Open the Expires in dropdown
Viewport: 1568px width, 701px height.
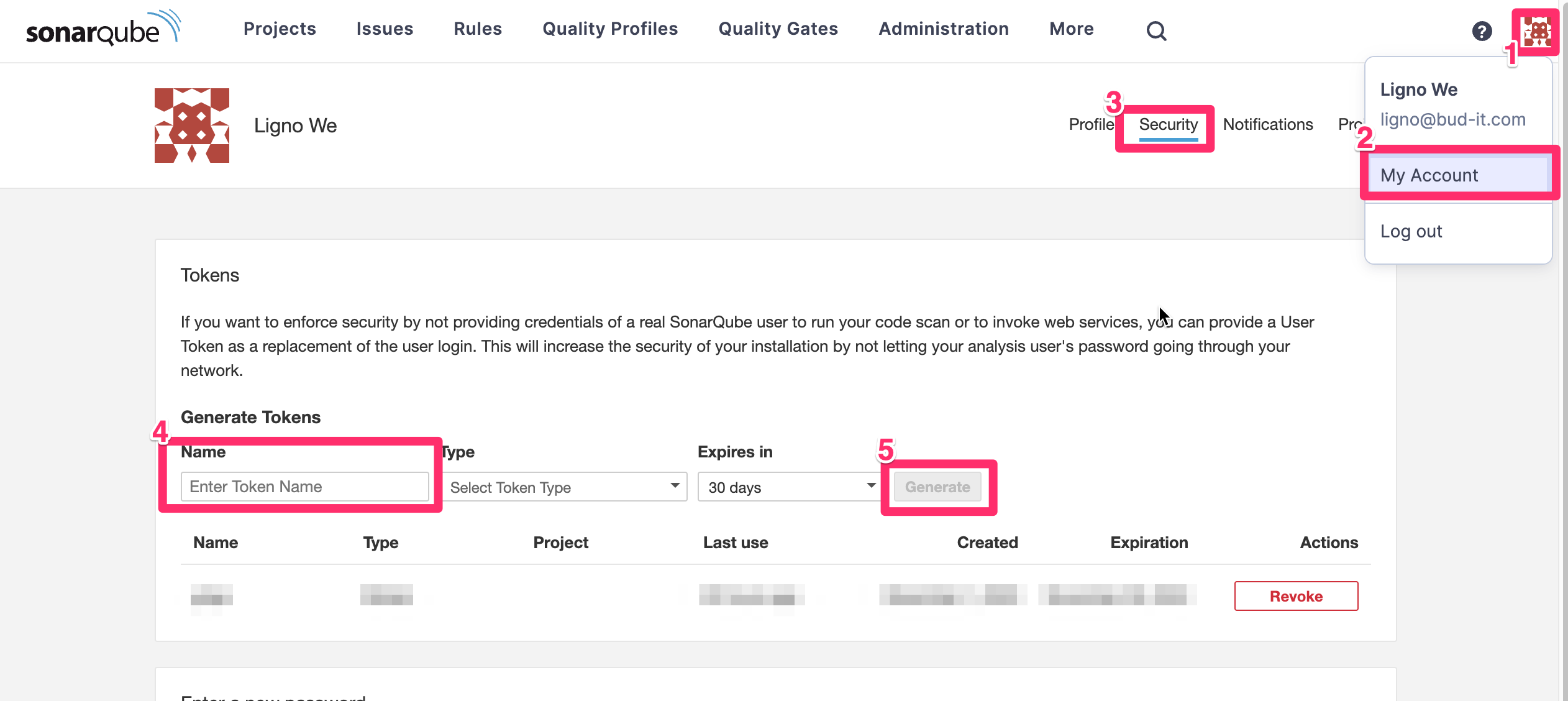pyautogui.click(x=789, y=487)
